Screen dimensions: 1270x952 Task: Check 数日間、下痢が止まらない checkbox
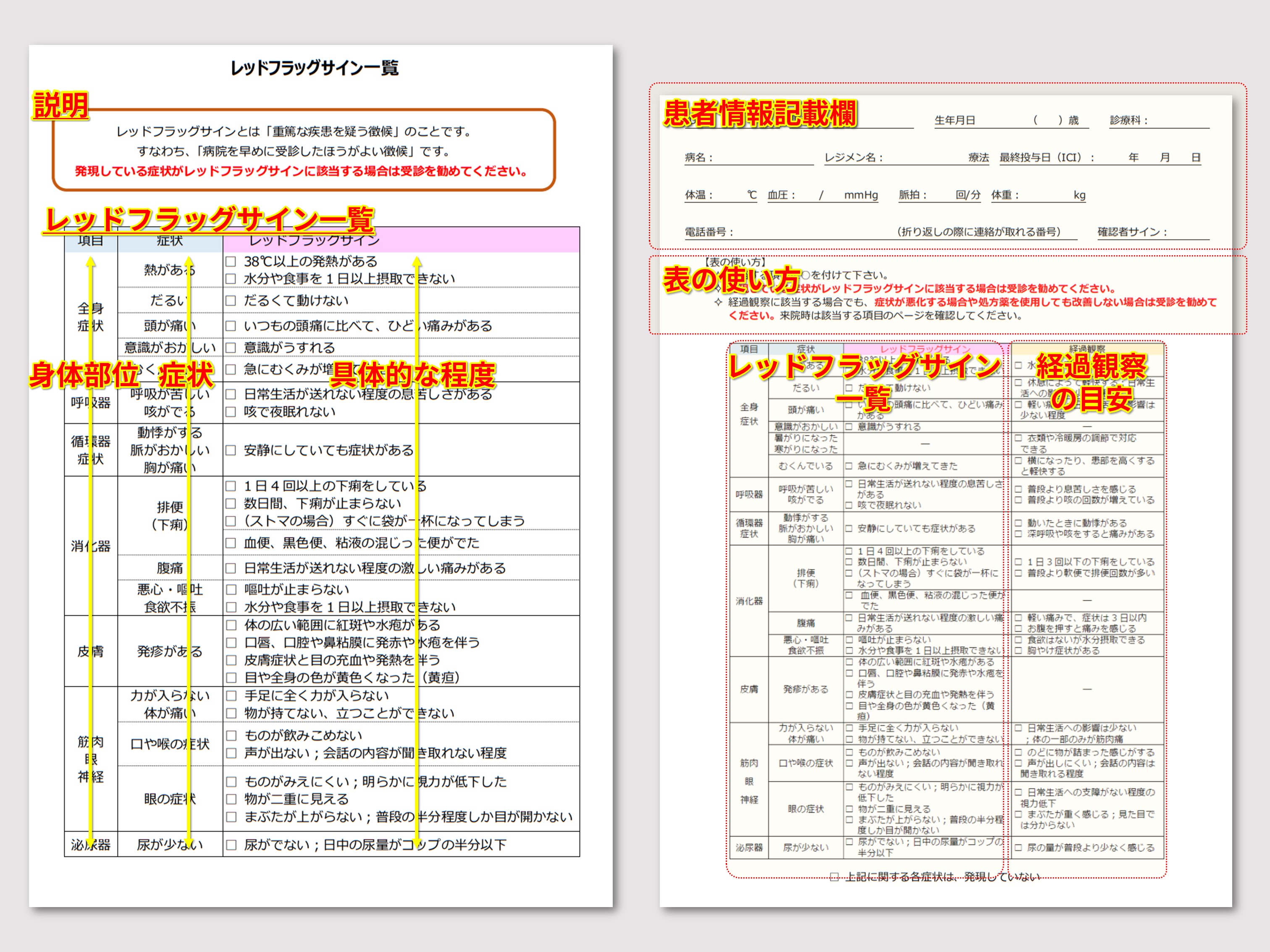(231, 504)
